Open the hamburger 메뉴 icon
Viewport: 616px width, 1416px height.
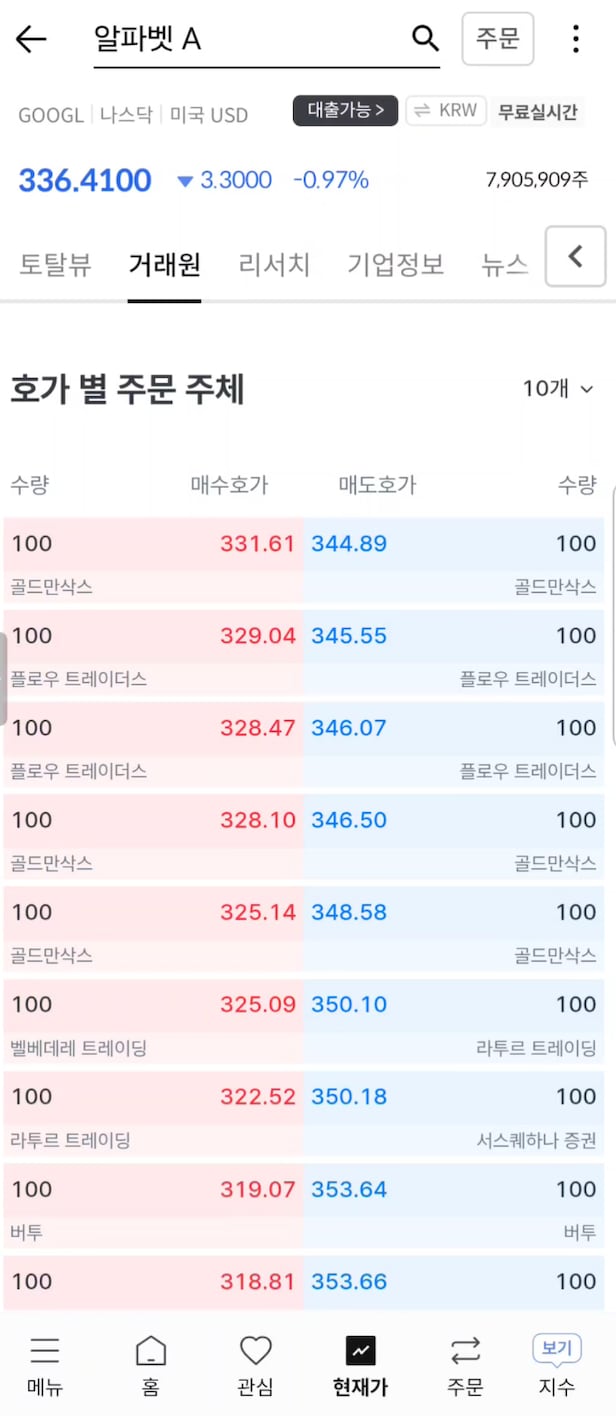point(44,1352)
